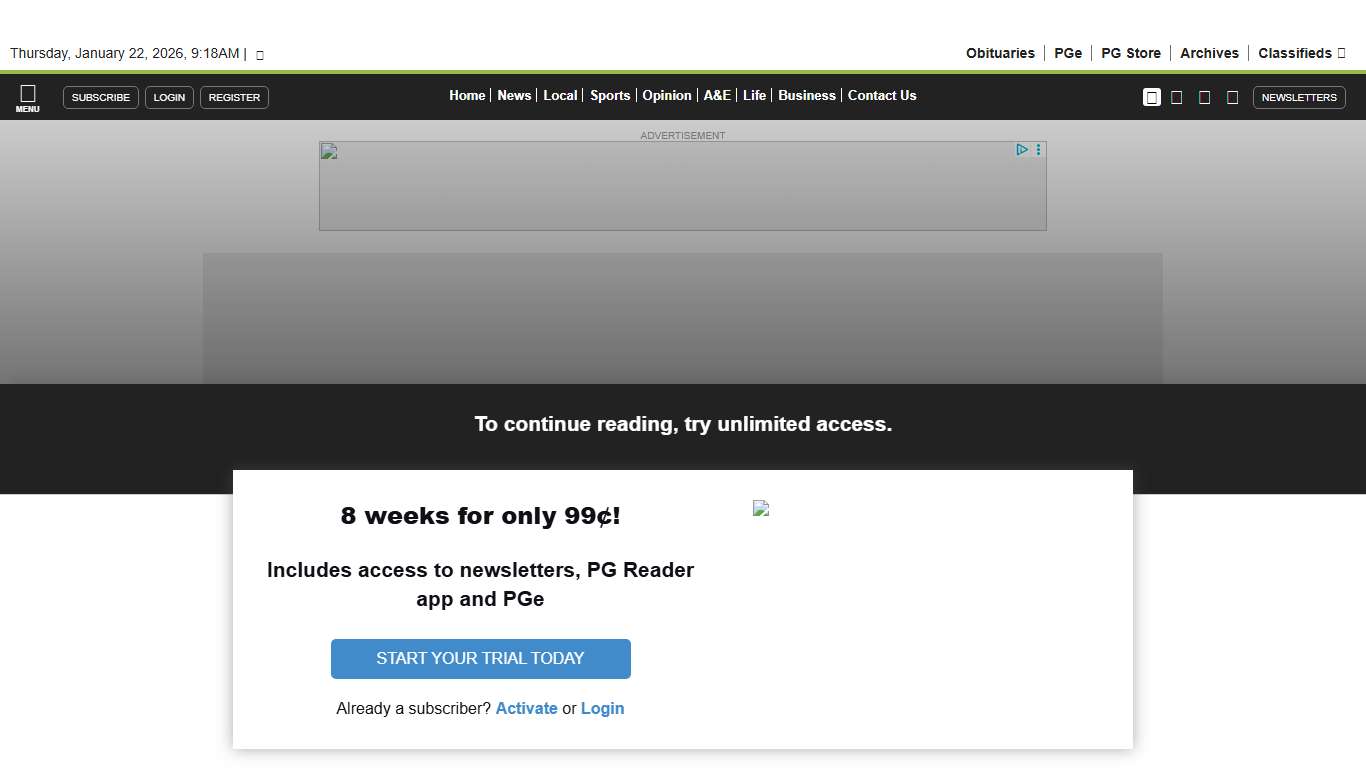This screenshot has height=768, width=1366.
Task: Open the ad's three-dot options icon
Action: (x=1039, y=150)
